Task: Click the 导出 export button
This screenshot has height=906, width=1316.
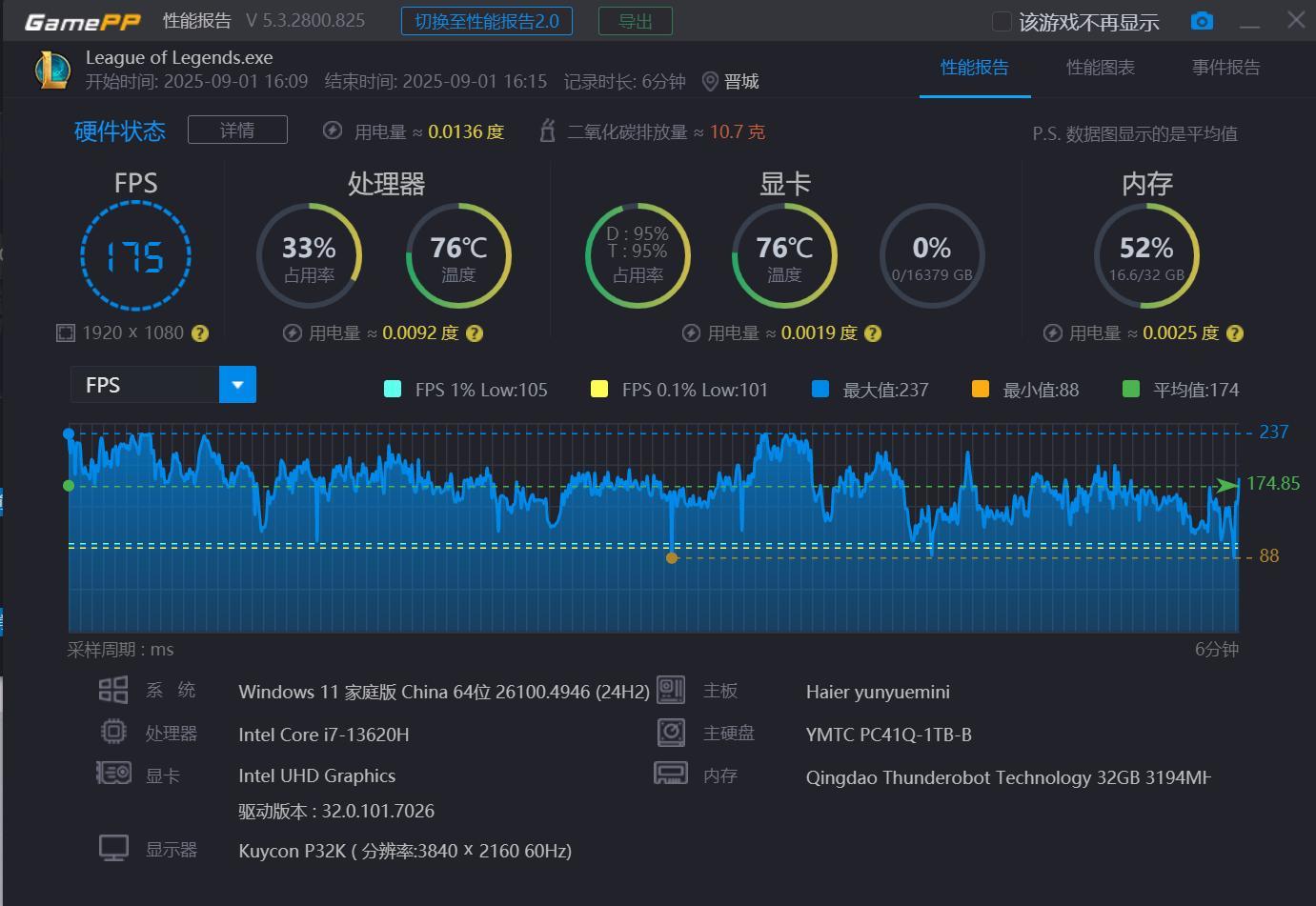Action: (x=636, y=21)
